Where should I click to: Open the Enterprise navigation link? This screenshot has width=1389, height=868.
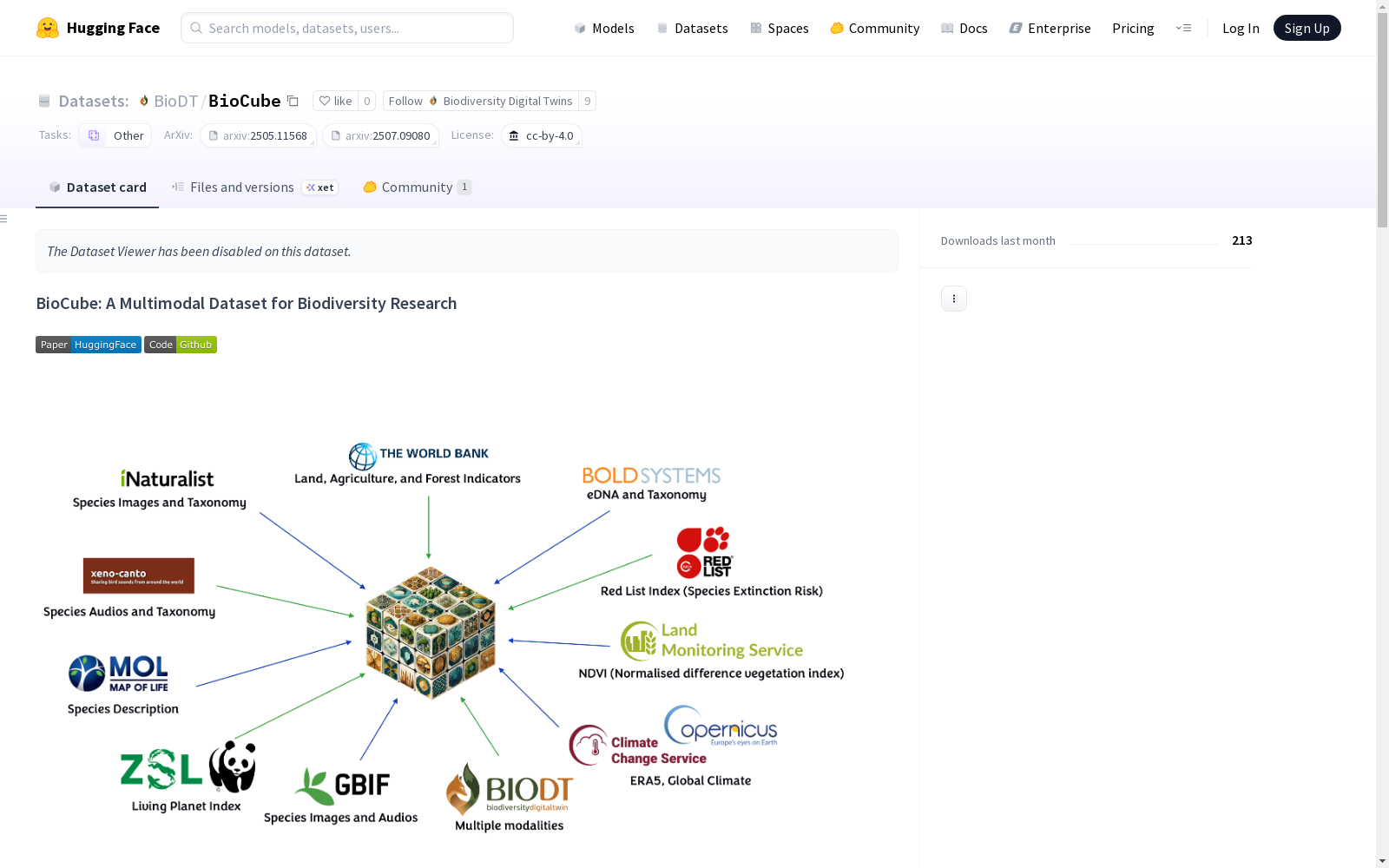click(x=1050, y=28)
